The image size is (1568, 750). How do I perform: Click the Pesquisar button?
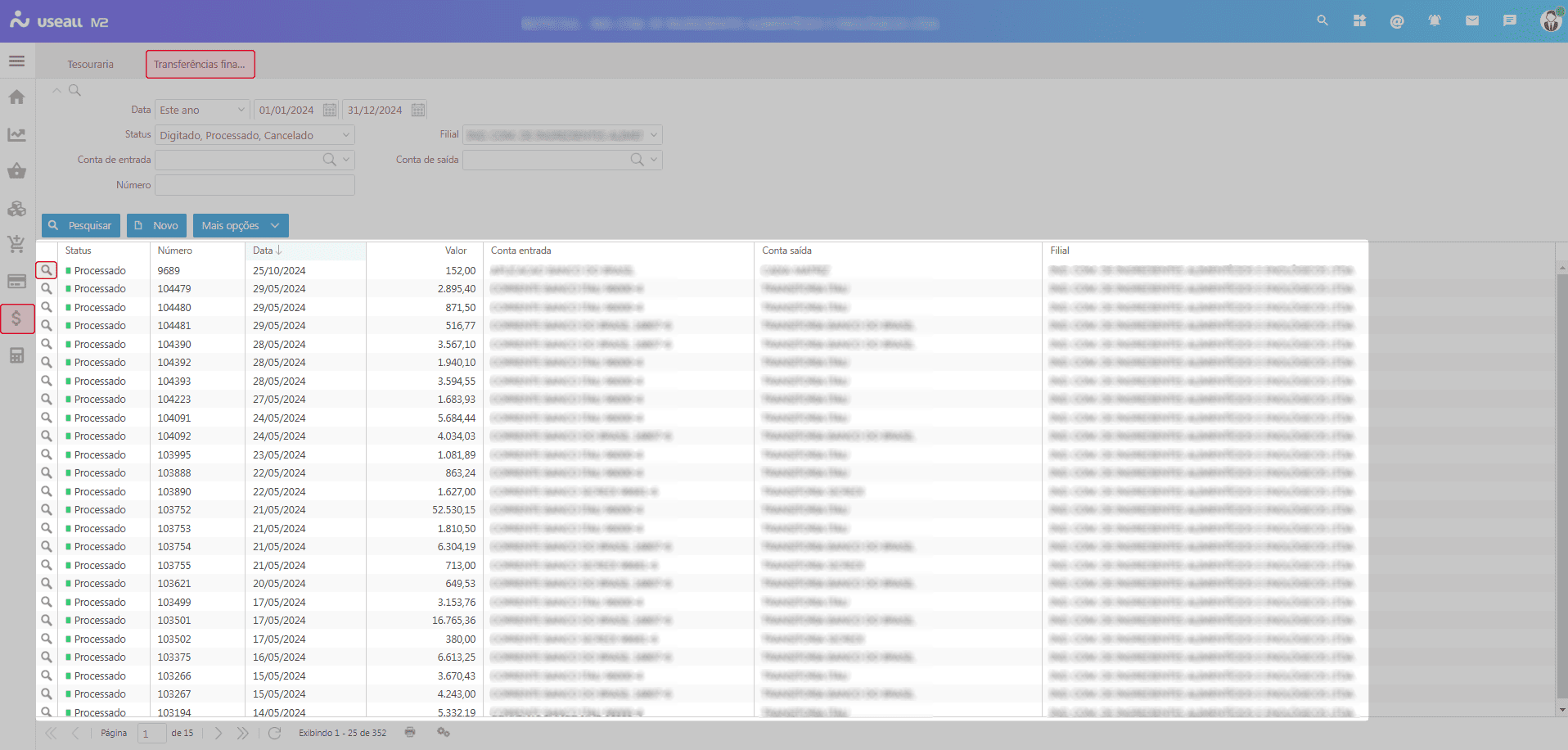pos(81,225)
